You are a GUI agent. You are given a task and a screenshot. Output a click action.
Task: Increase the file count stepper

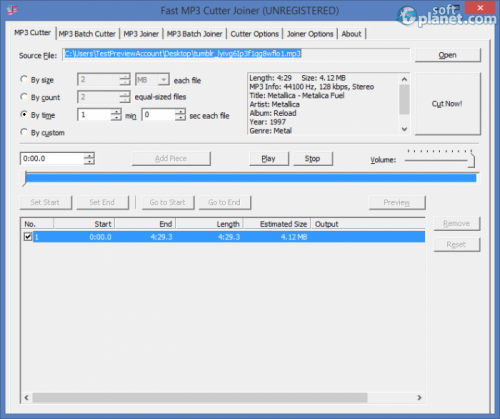point(125,94)
